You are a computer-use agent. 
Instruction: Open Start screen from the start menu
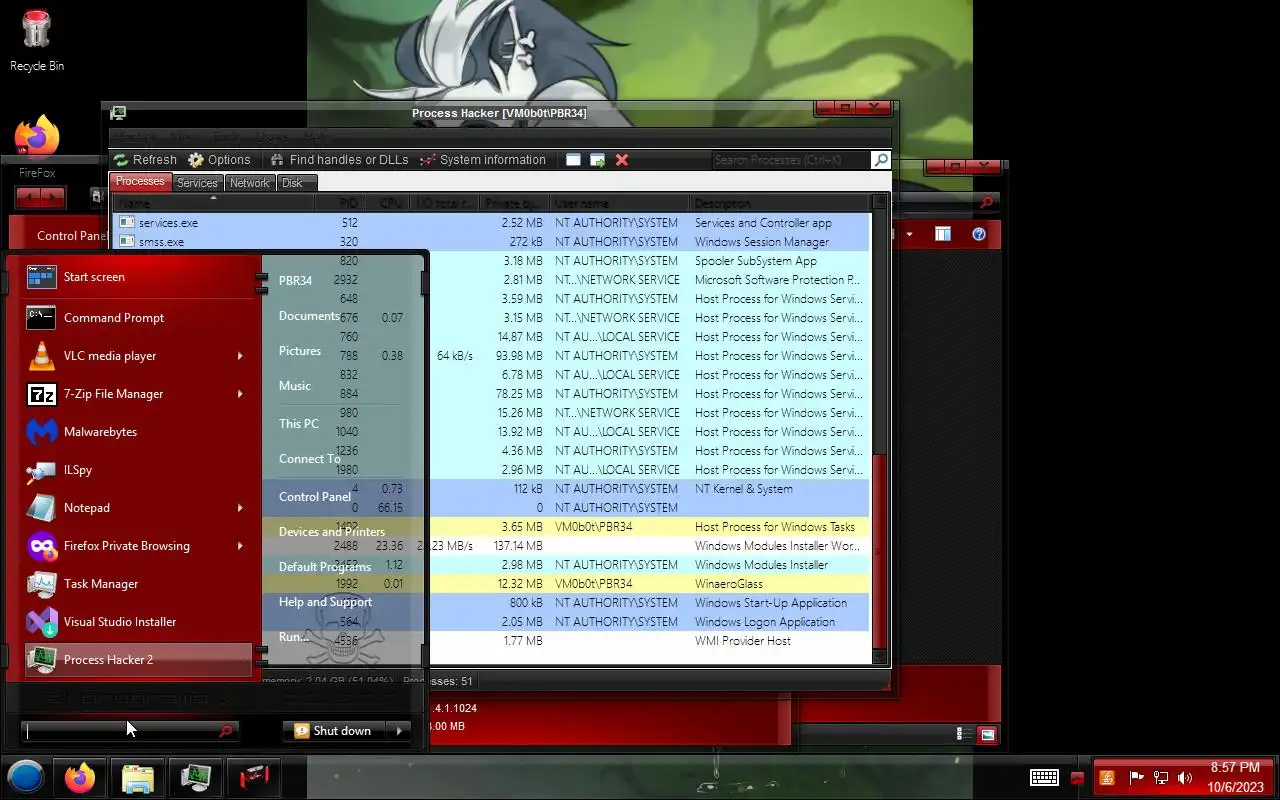(139, 277)
